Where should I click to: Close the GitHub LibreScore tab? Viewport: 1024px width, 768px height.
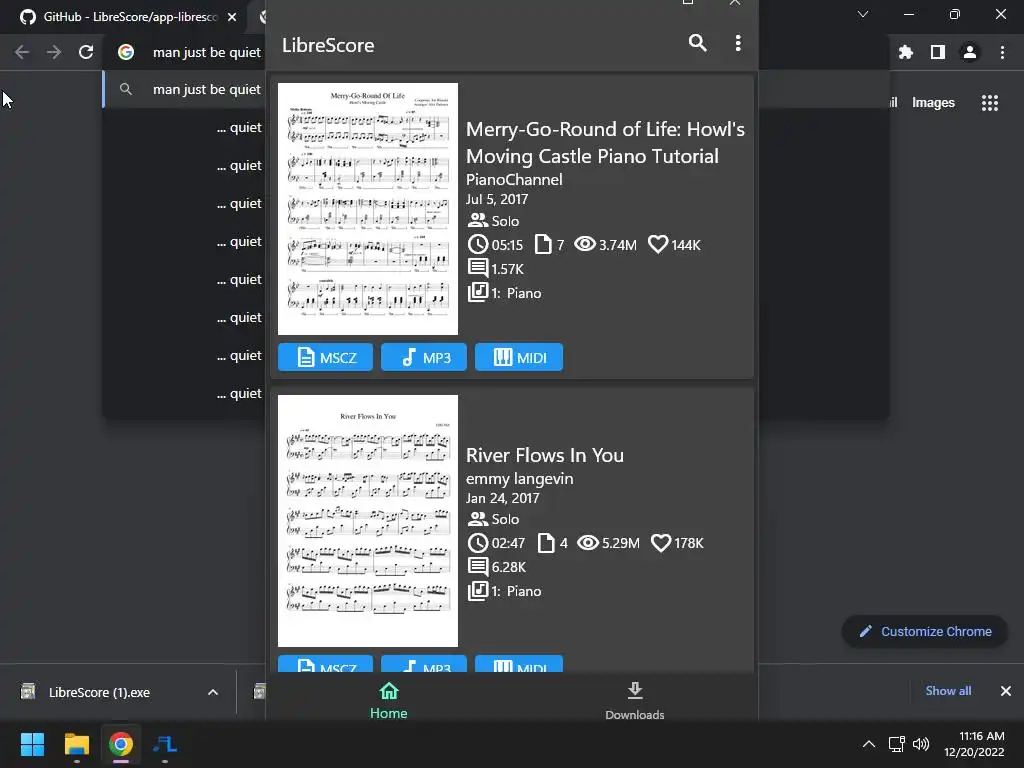coord(232,17)
